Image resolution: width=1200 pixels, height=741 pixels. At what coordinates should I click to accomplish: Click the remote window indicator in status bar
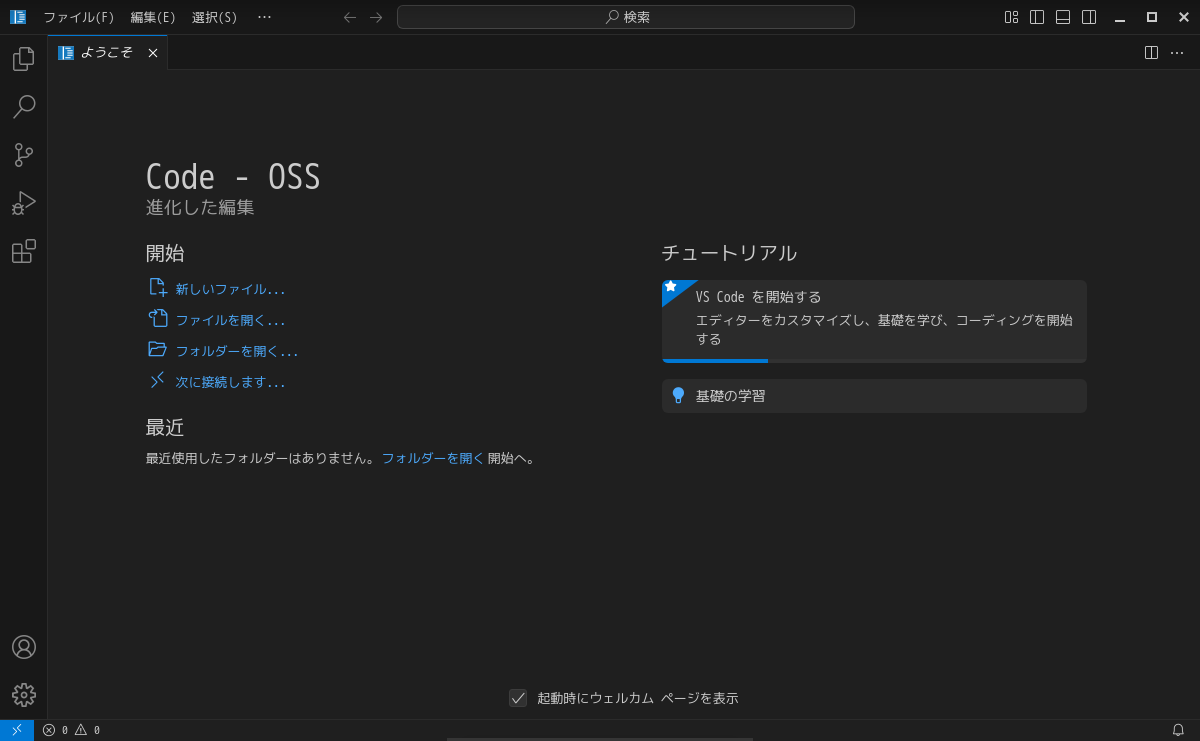(x=17, y=730)
